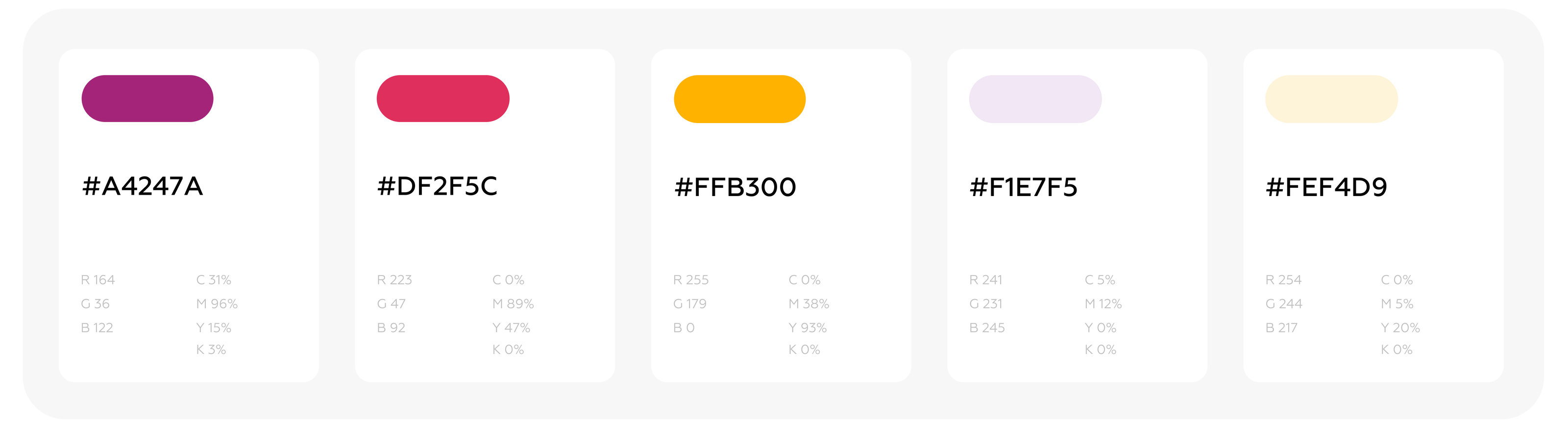Image resolution: width=1568 pixels, height=428 pixels.
Task: Click the #A4247A hex code text
Action: click(x=143, y=186)
